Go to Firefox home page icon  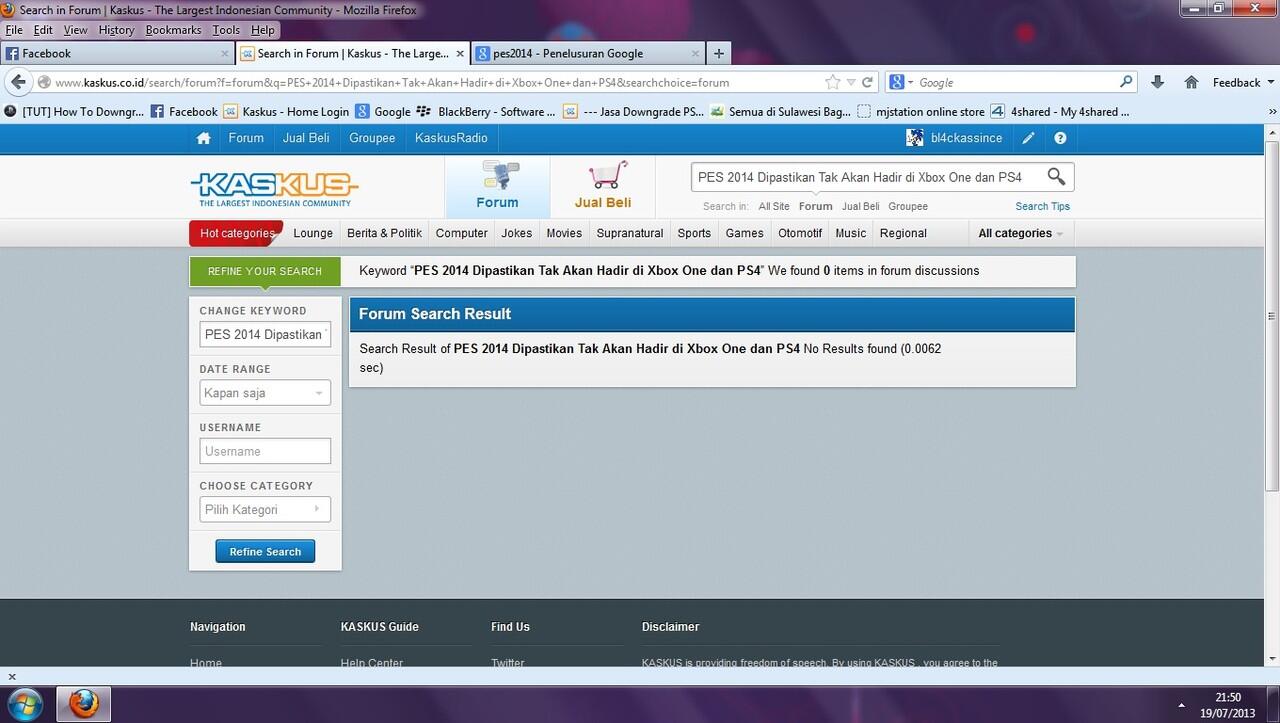(x=1191, y=82)
